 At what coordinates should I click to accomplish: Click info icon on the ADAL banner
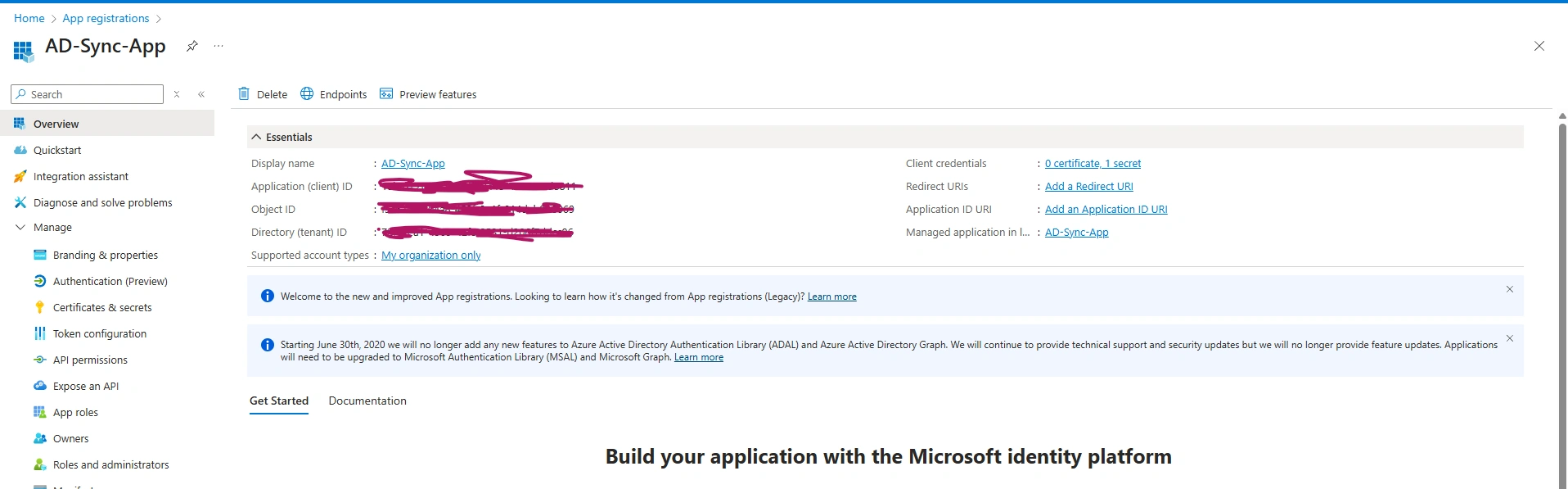(267, 345)
